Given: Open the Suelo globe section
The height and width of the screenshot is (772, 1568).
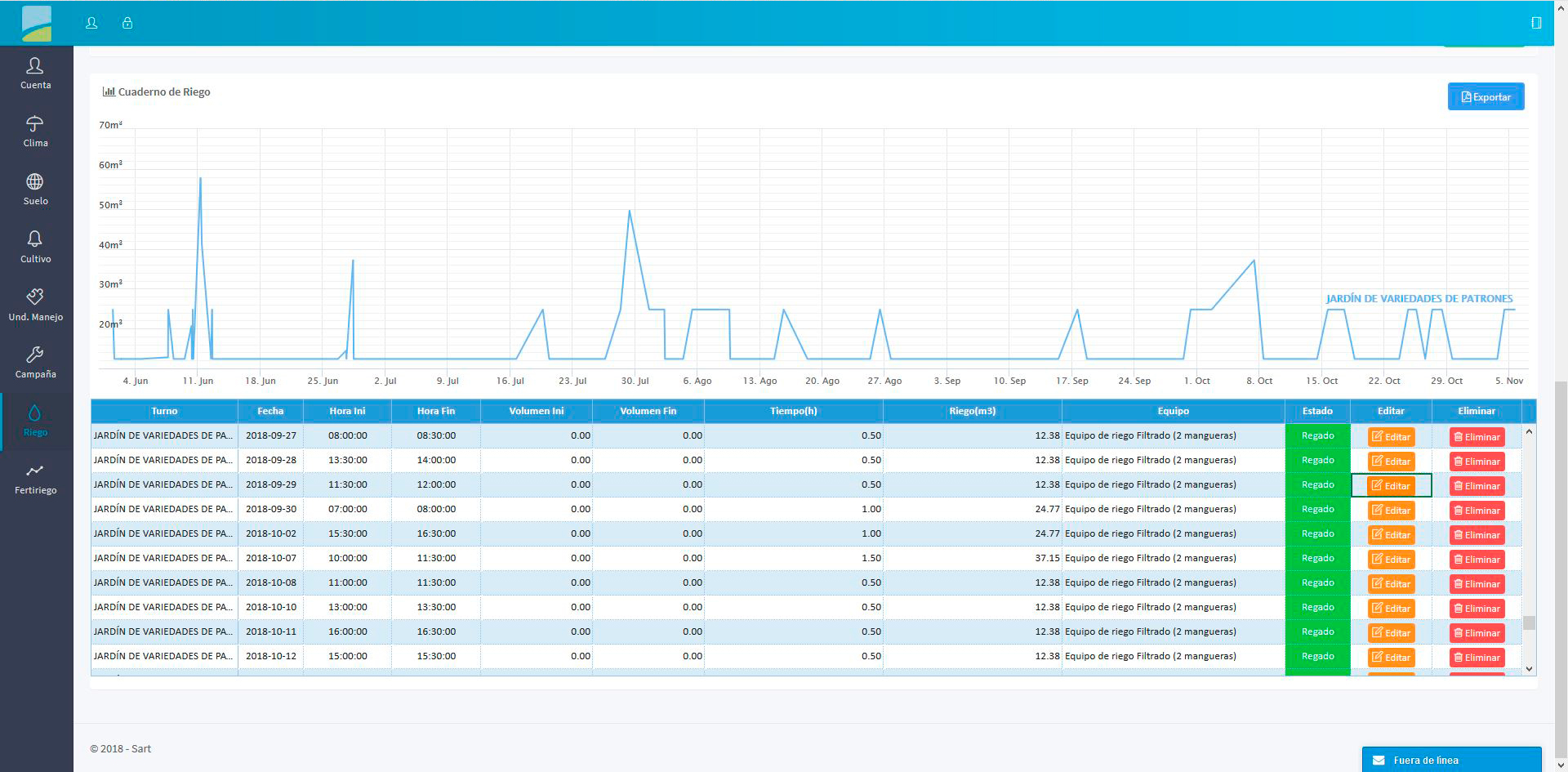Looking at the screenshot, I should [x=36, y=190].
